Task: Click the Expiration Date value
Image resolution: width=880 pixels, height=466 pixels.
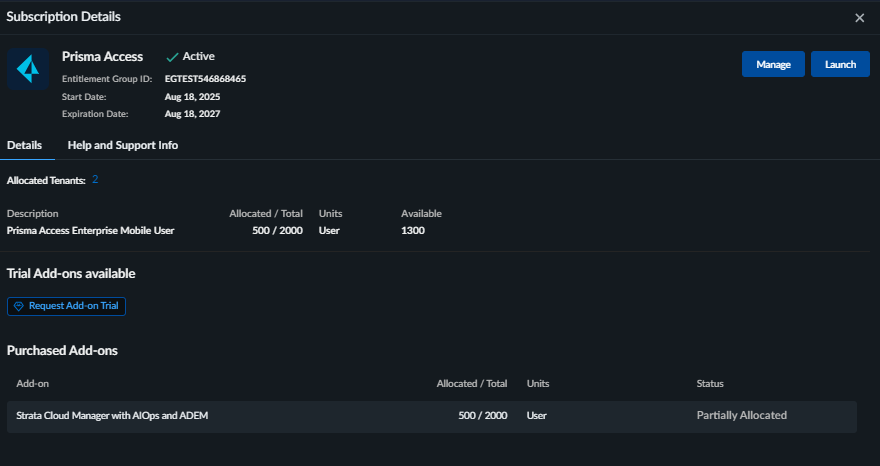Action: pos(192,114)
